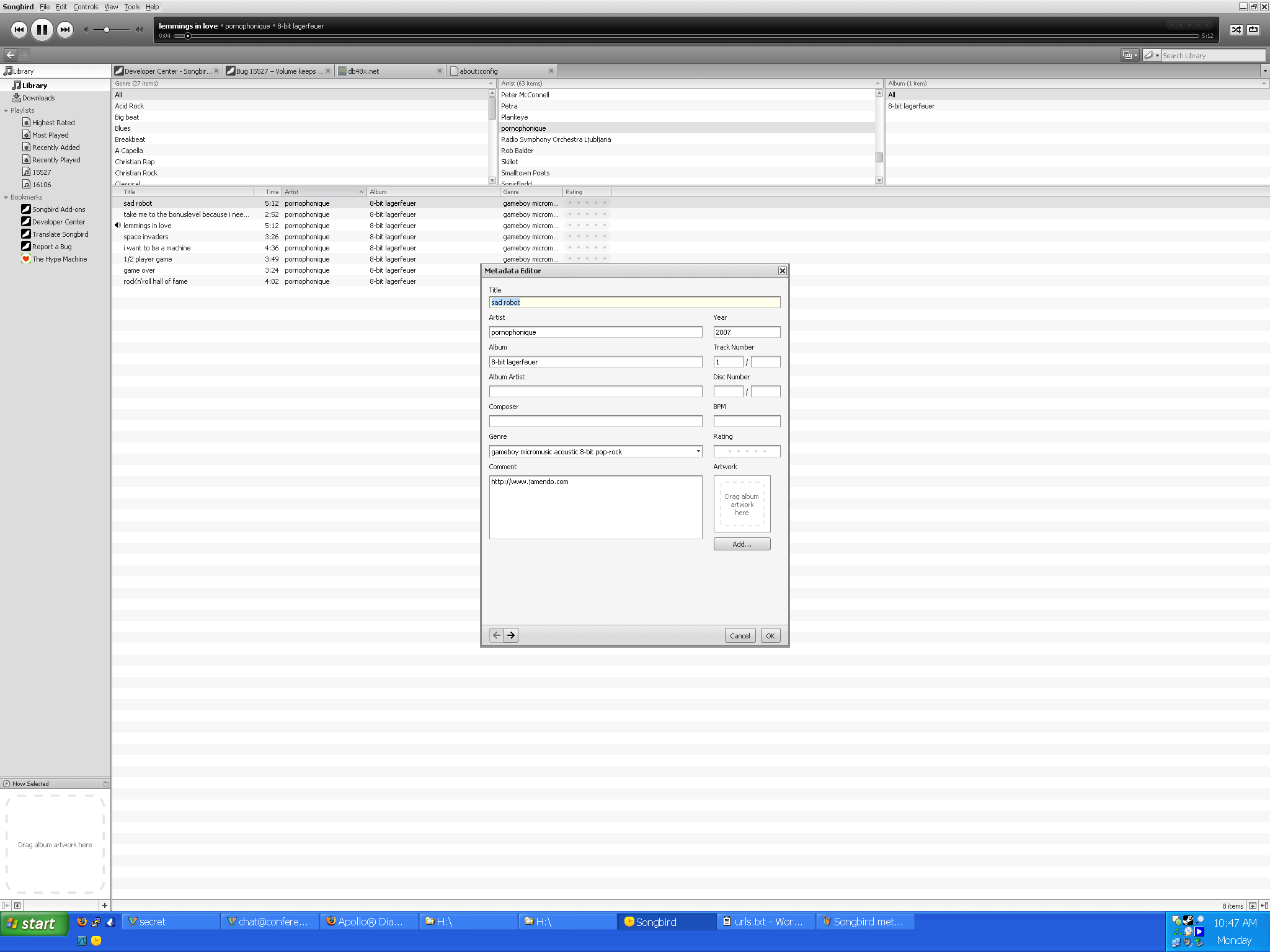This screenshot has width=1270, height=952.
Task: Close the db48x.net tab
Action: coord(440,71)
